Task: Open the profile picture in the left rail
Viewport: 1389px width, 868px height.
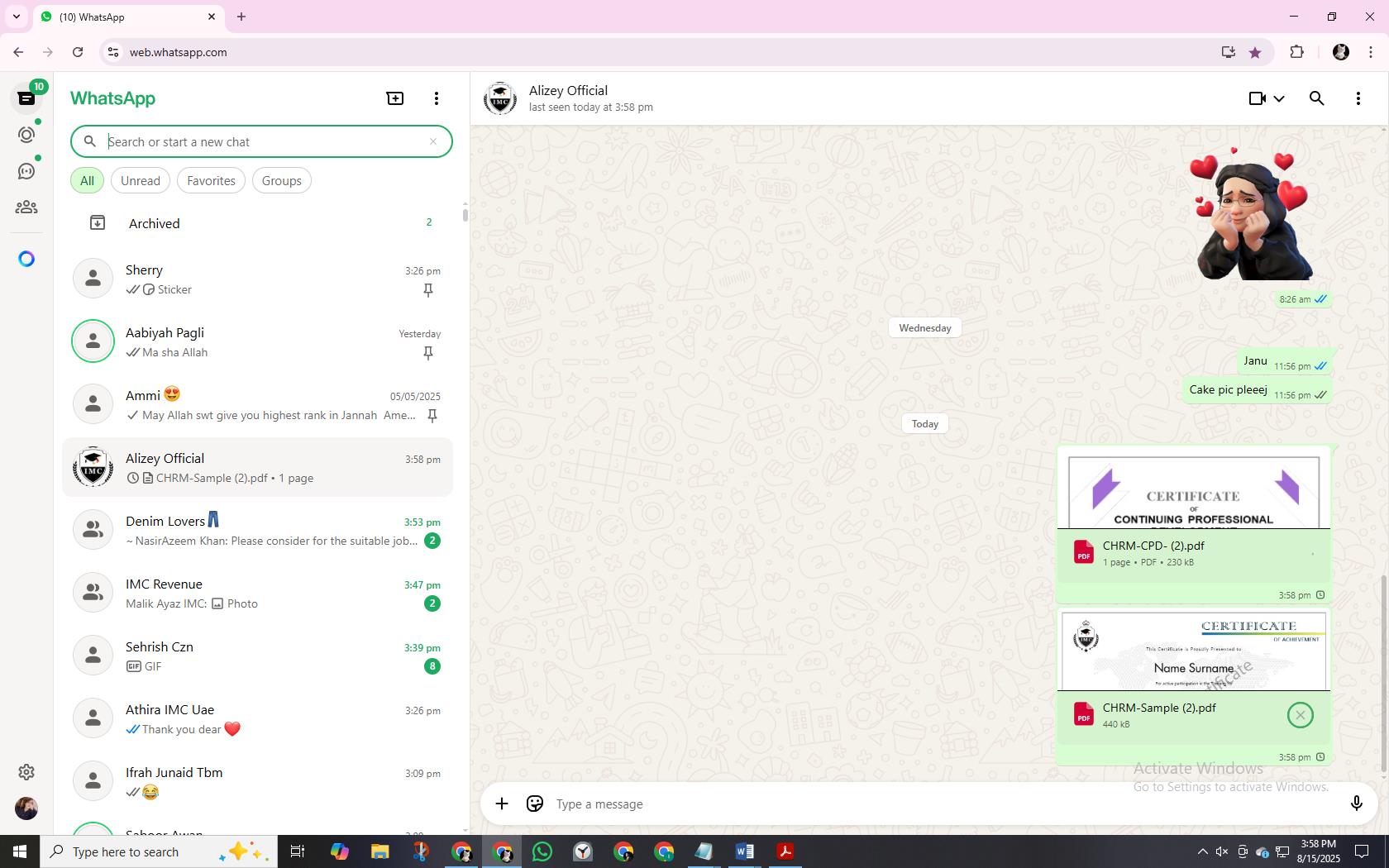Action: [x=26, y=808]
